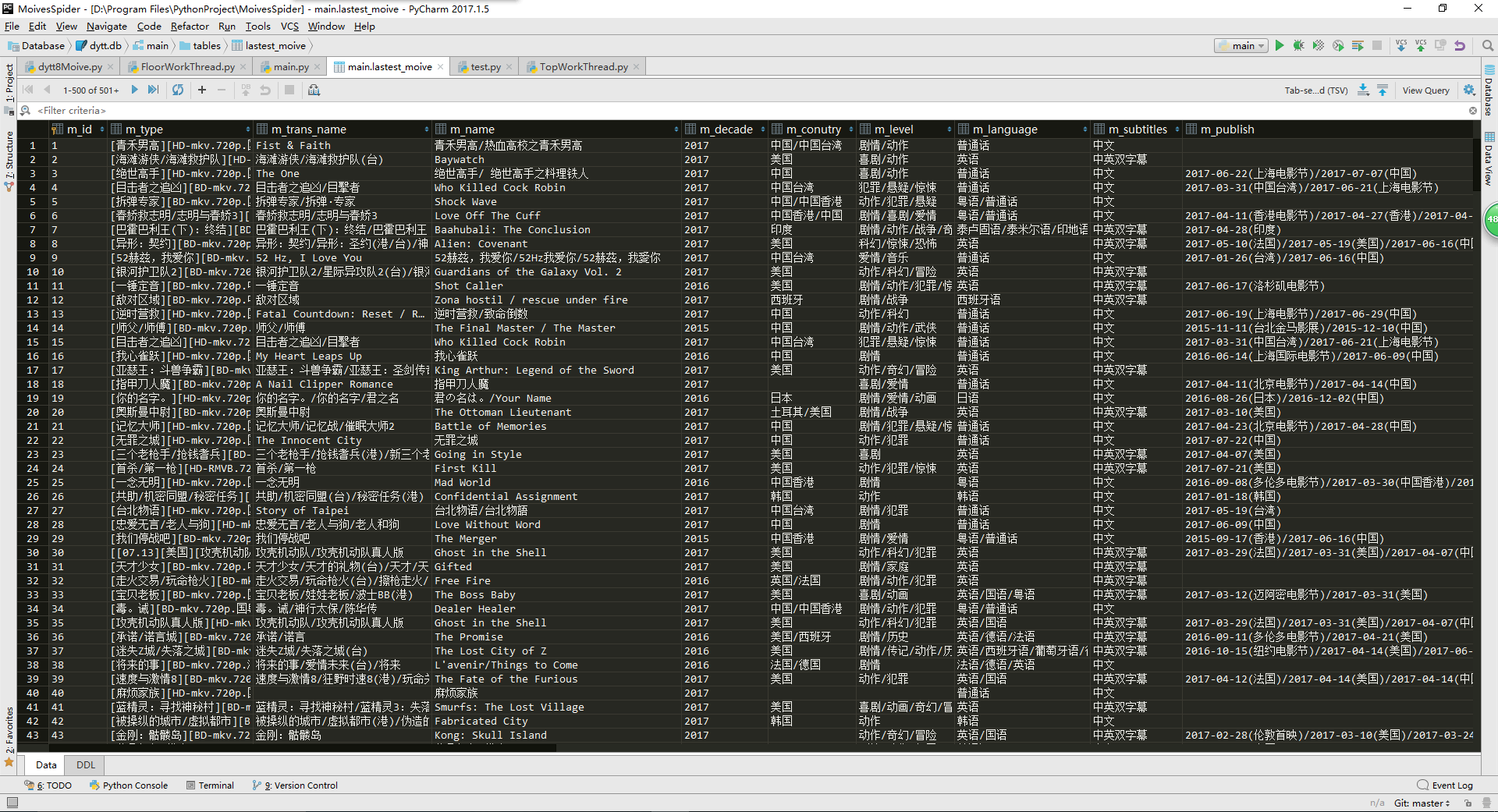Go to next page of table rows
This screenshot has width=1498, height=812.
134,90
